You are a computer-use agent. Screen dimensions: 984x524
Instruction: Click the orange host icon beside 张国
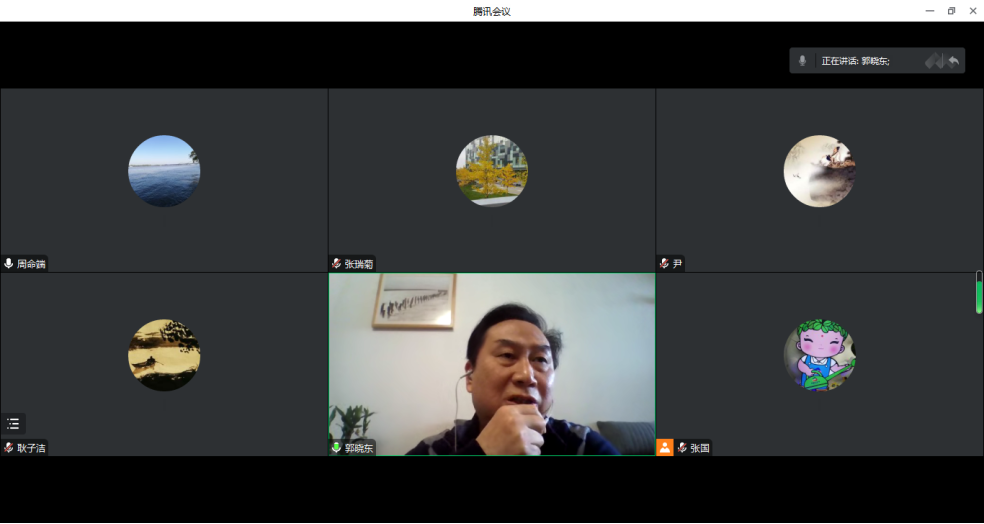pyautogui.click(x=665, y=448)
